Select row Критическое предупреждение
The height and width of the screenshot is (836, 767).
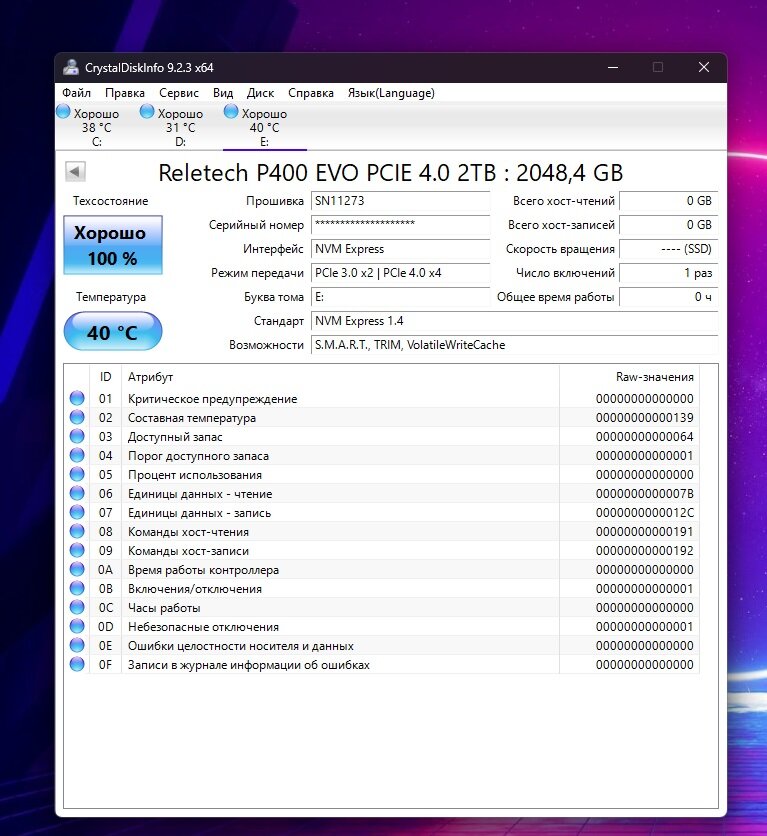pyautogui.click(x=382, y=398)
